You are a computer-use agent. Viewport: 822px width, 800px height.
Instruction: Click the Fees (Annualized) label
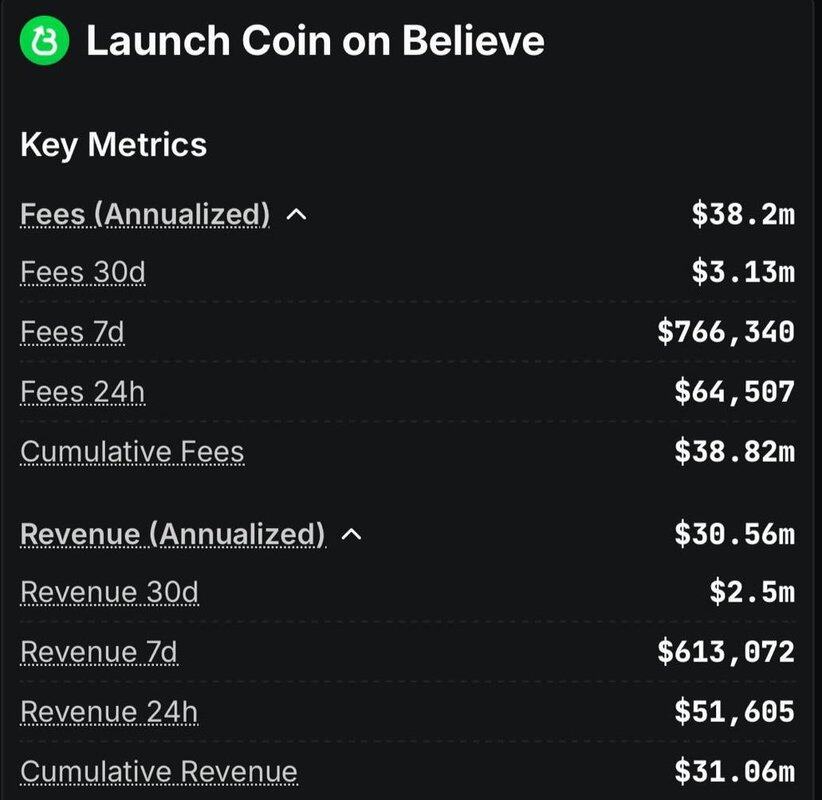click(145, 214)
